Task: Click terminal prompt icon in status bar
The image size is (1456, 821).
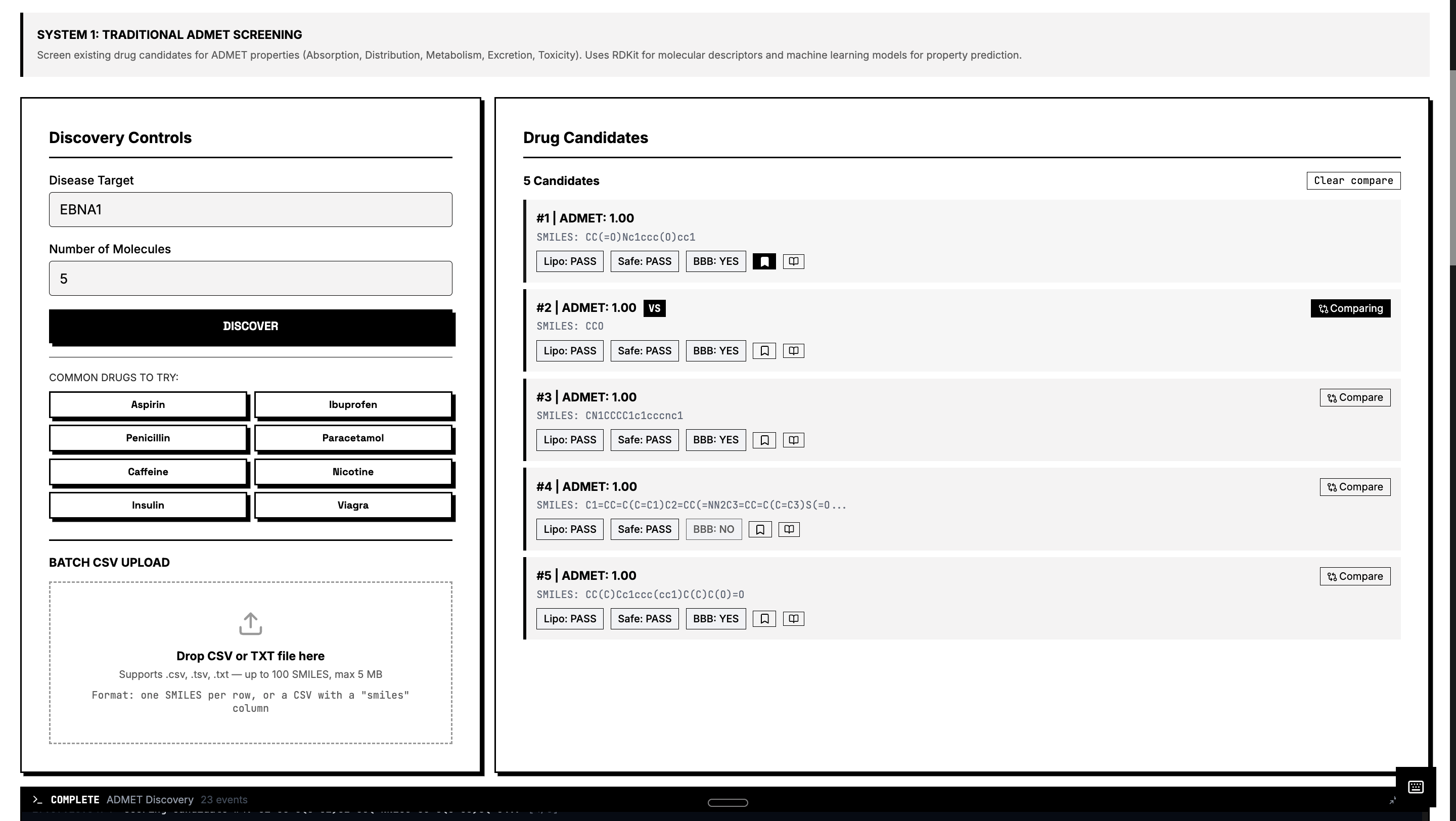Action: tap(37, 800)
